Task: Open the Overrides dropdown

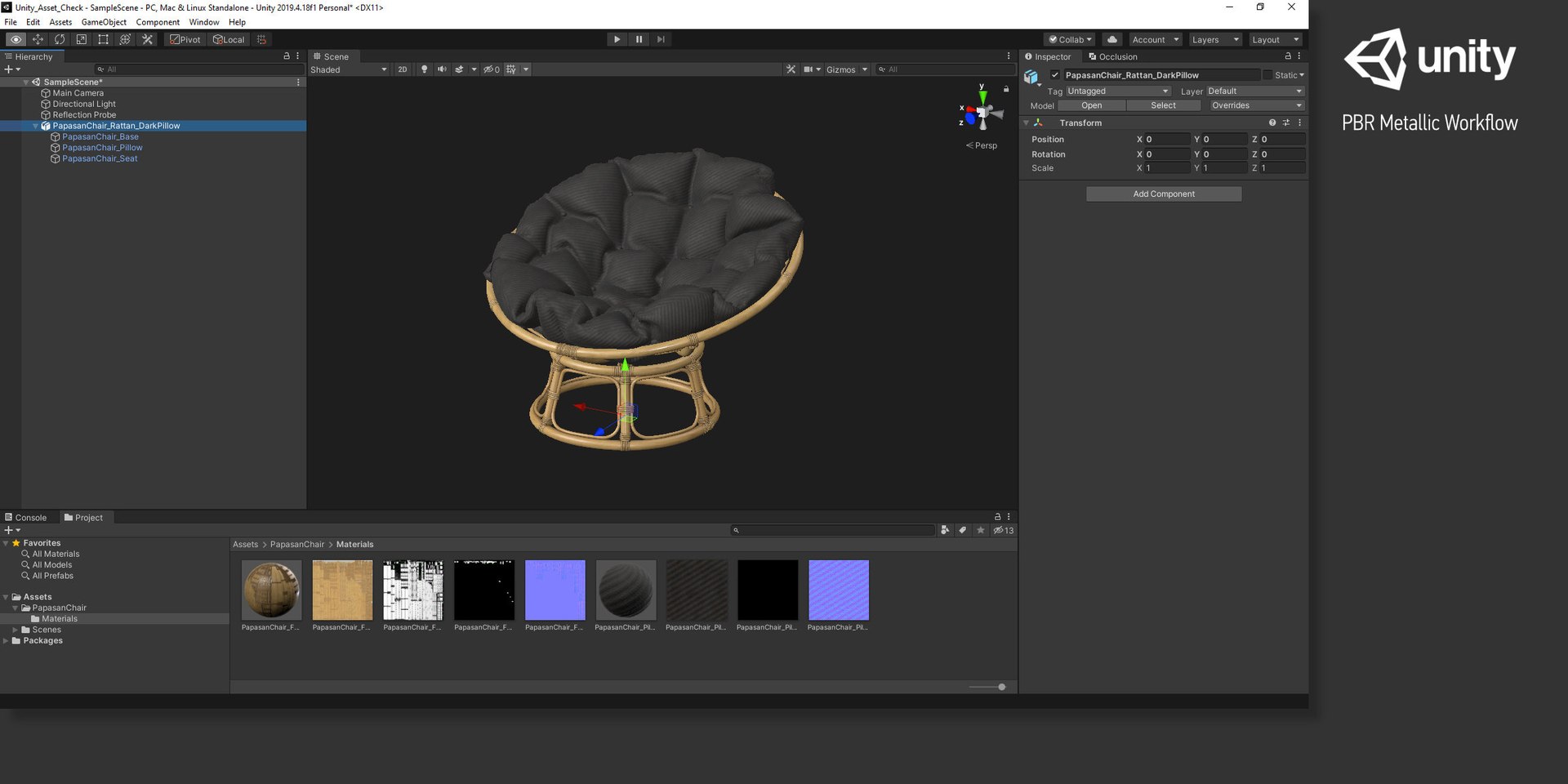Action: click(1257, 105)
